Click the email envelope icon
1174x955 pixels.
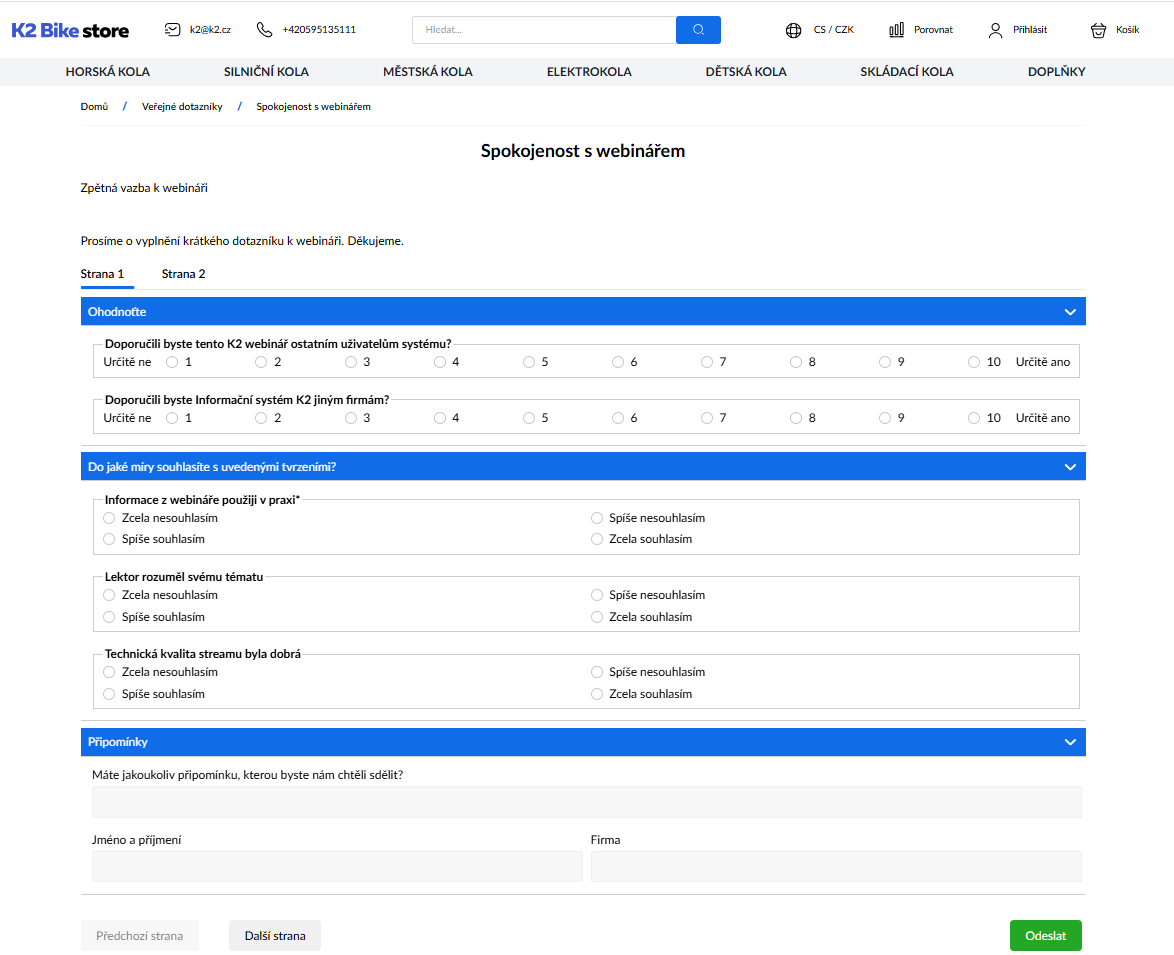(173, 30)
